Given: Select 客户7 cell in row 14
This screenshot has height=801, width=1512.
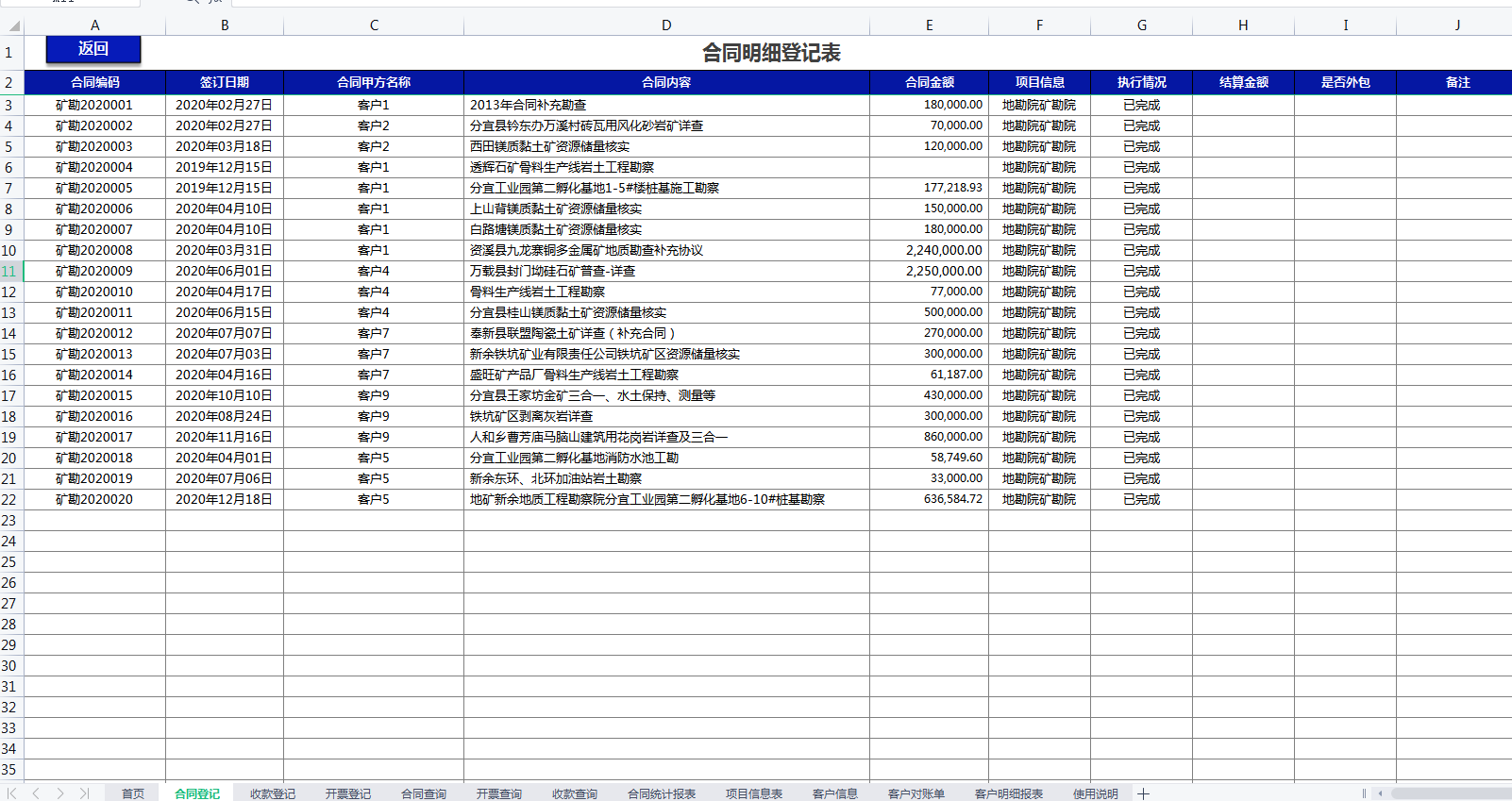Looking at the screenshot, I should [374, 333].
